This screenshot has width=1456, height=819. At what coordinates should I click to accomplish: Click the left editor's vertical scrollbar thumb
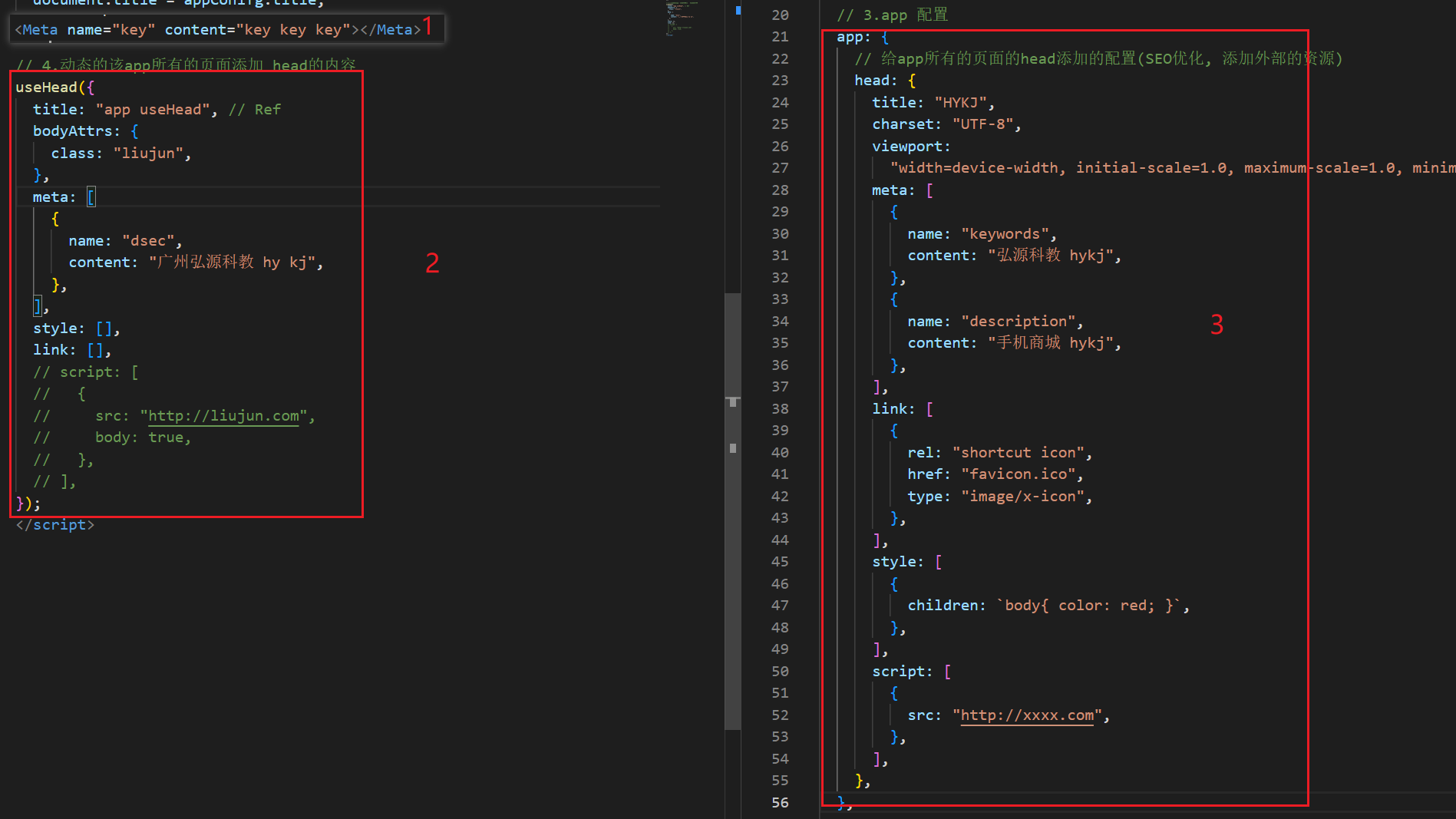point(733,510)
